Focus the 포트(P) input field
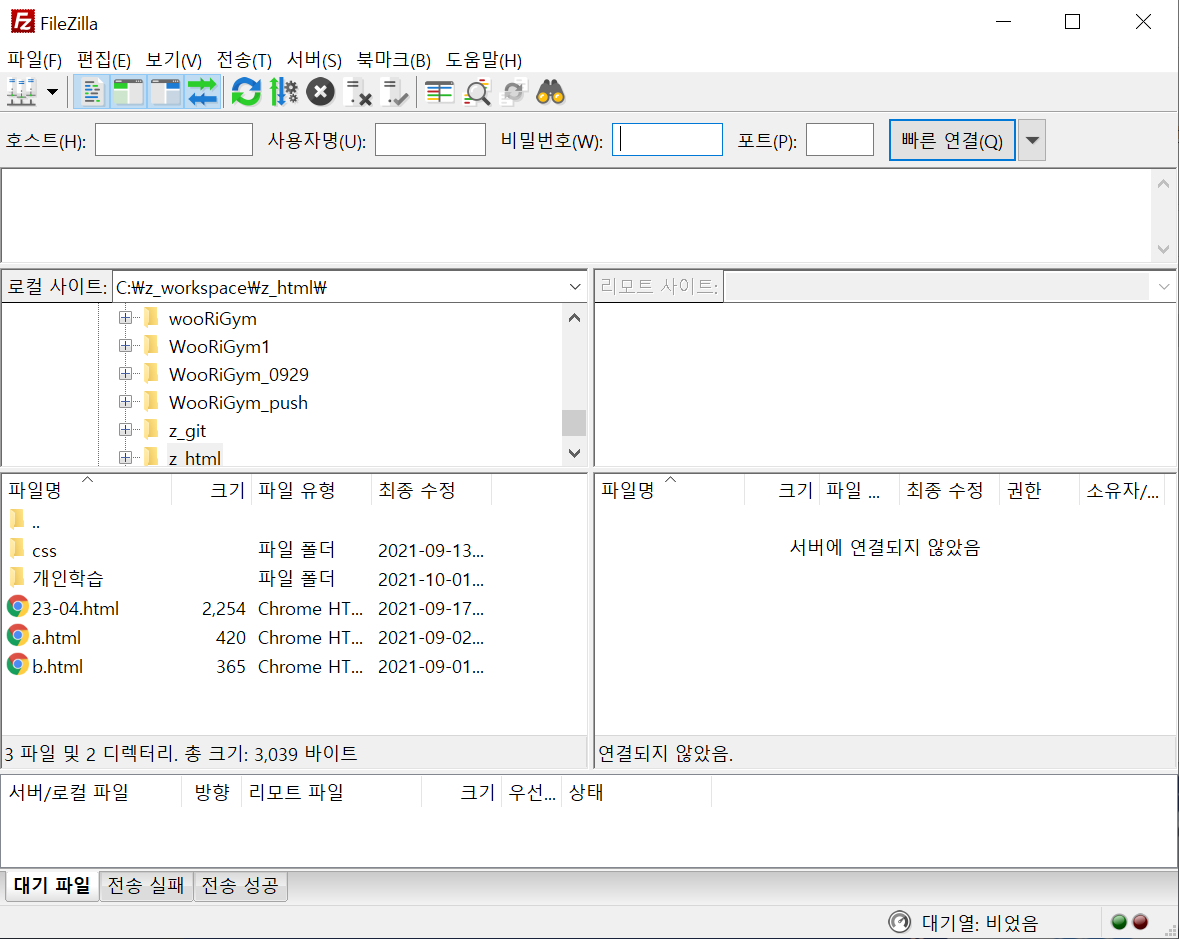The image size is (1179, 939). tap(840, 140)
